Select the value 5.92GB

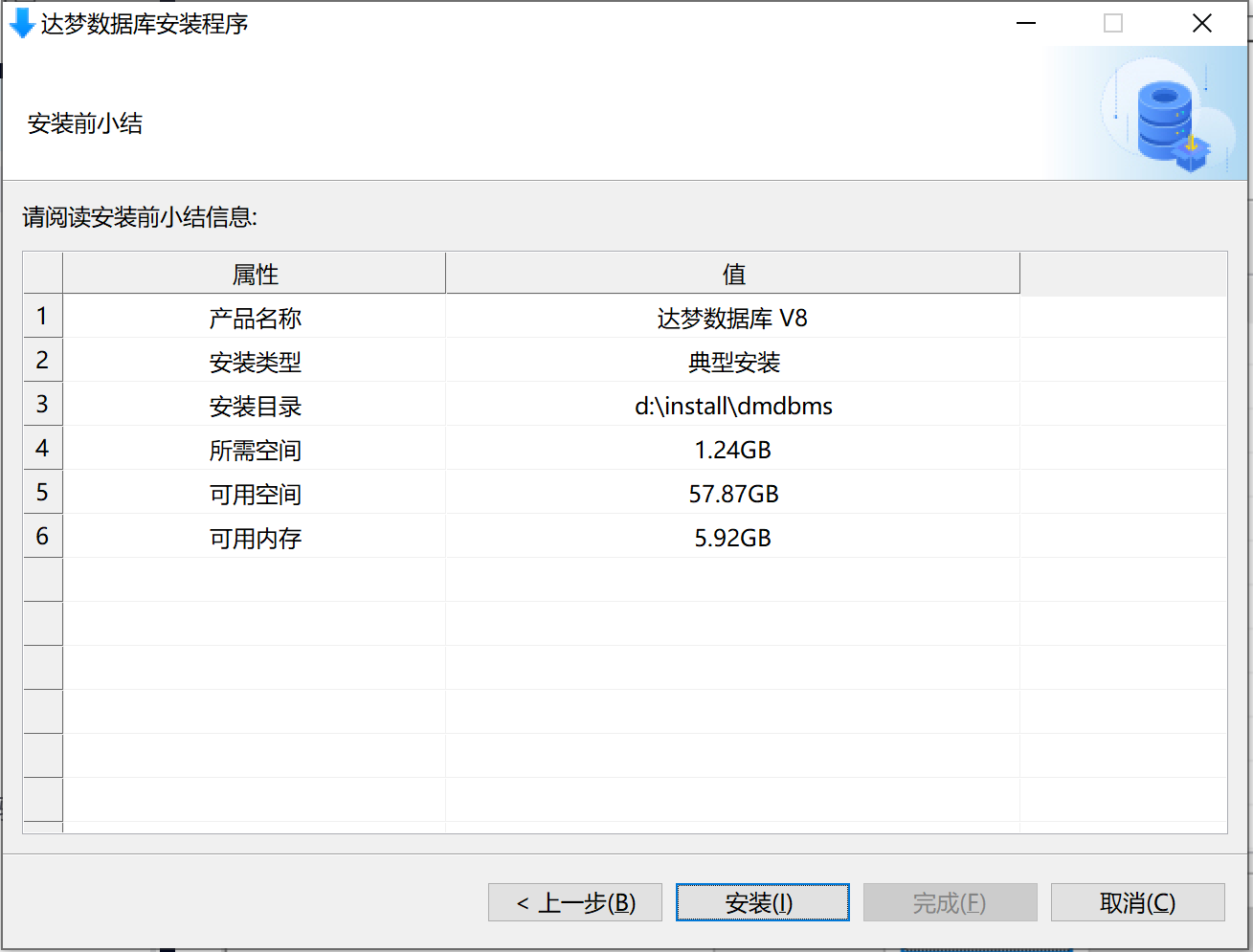pos(733,537)
